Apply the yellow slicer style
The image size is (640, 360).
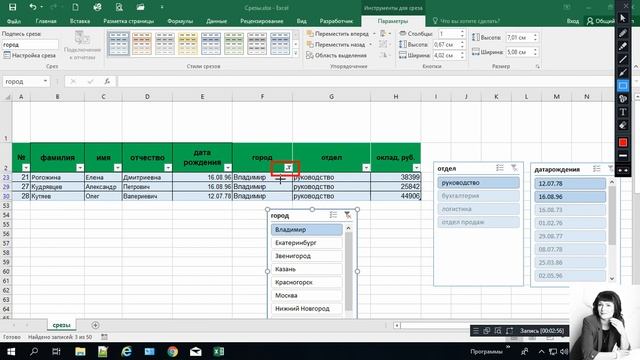(x=188, y=44)
